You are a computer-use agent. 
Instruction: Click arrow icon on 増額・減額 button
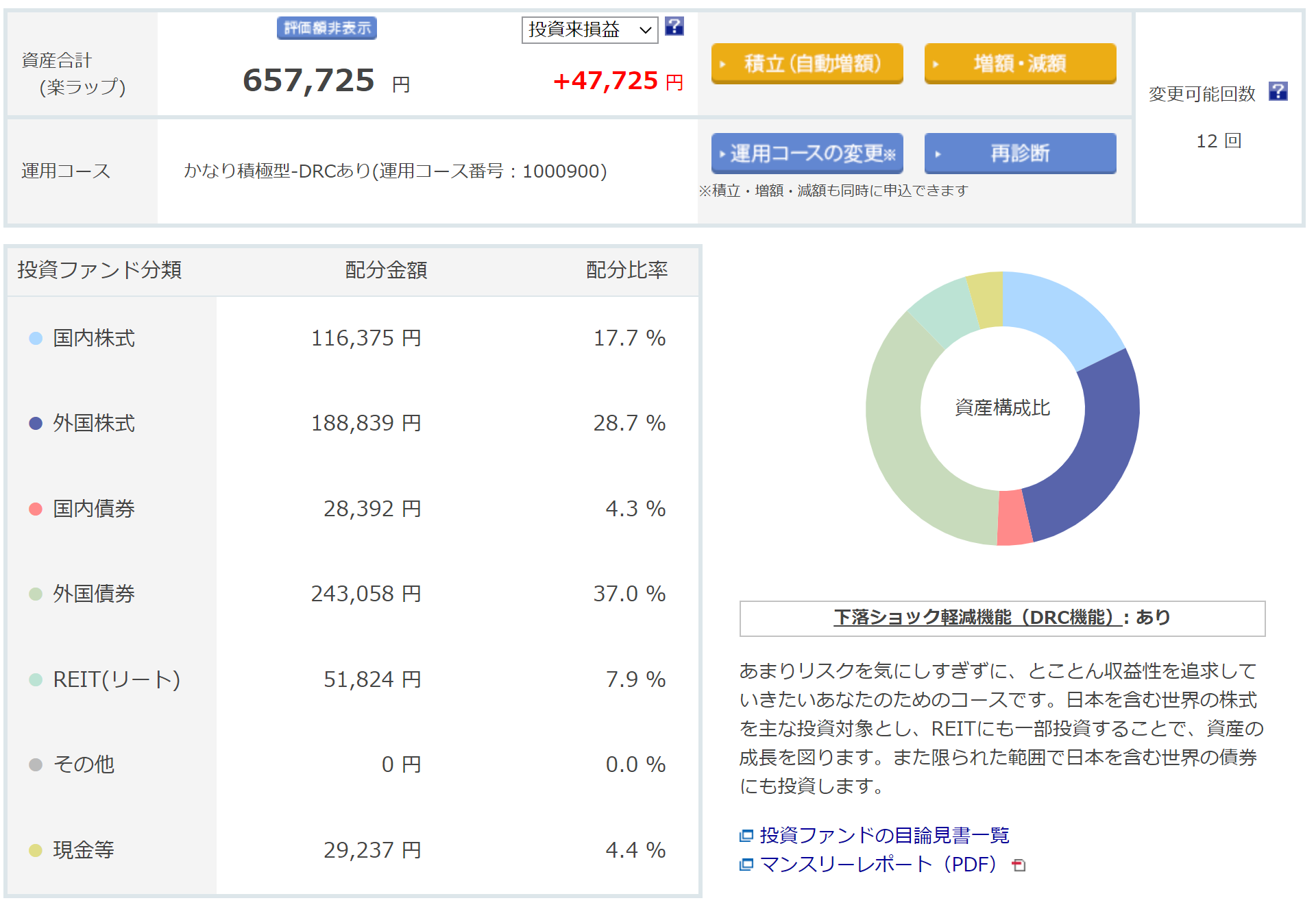click(x=936, y=64)
